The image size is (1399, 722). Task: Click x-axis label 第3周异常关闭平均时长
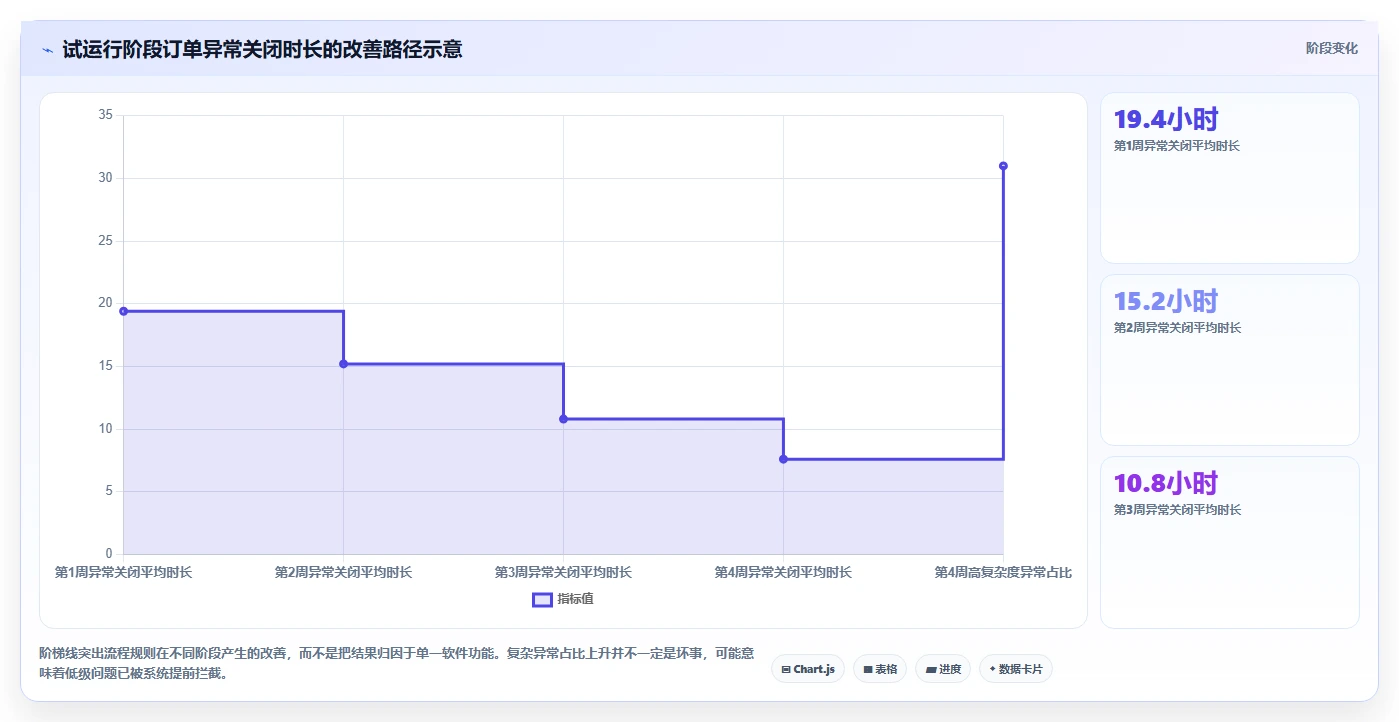(563, 573)
